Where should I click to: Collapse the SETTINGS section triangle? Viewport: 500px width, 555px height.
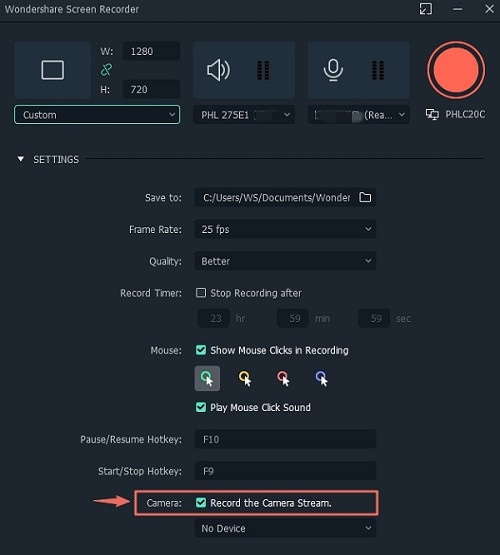(x=21, y=159)
